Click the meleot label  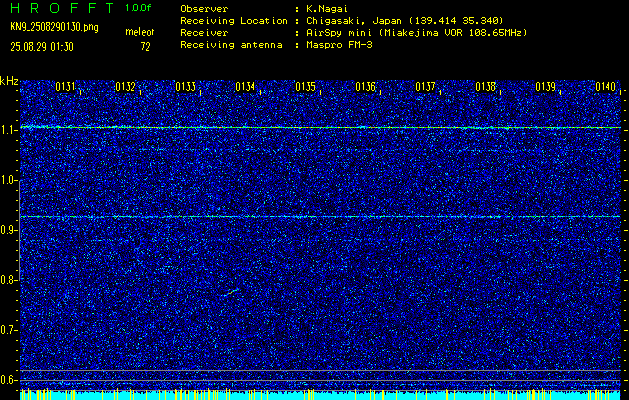[140, 32]
